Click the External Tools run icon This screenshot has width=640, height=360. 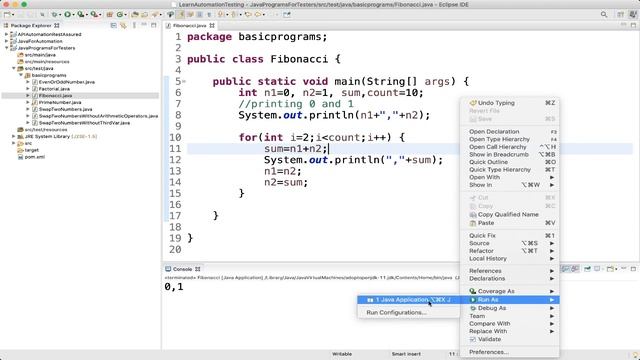94,15
